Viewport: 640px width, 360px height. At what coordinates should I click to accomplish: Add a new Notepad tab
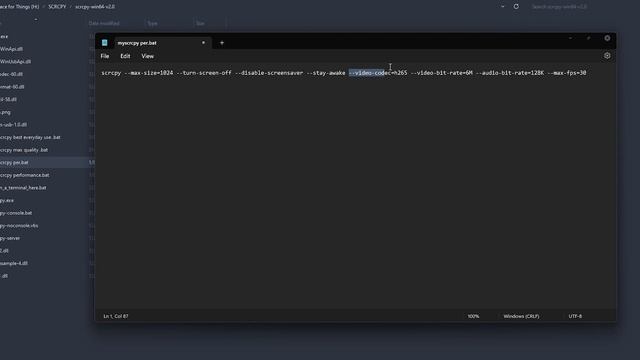coord(222,43)
